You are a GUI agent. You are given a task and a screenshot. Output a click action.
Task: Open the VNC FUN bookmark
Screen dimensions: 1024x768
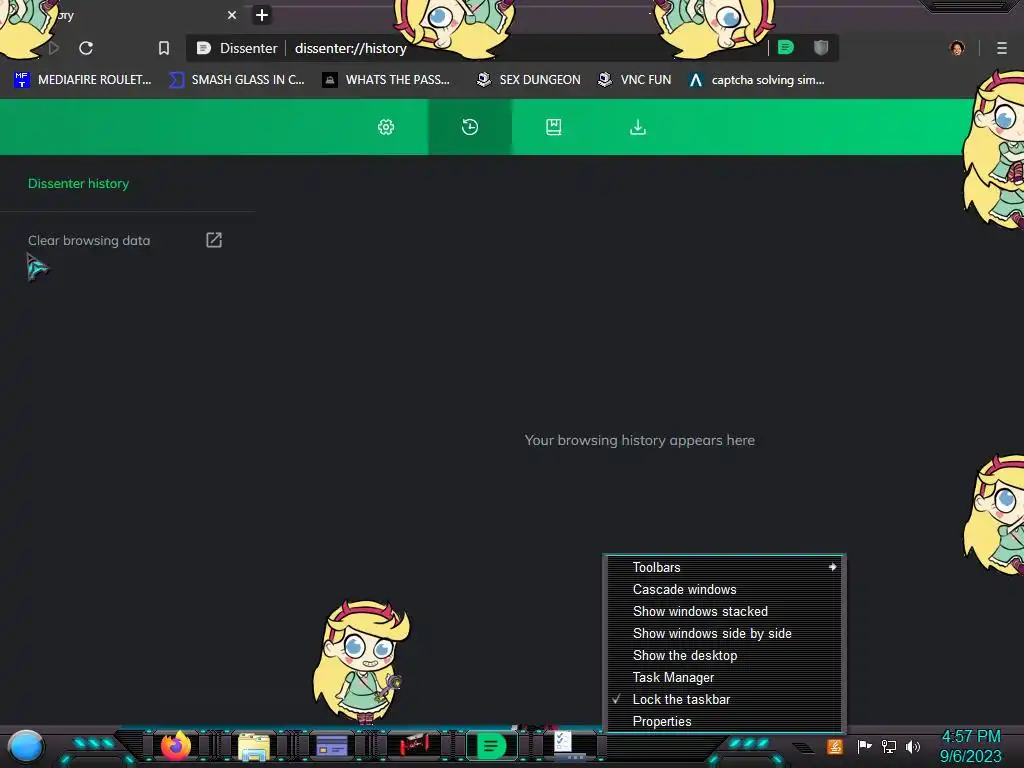[x=635, y=80]
